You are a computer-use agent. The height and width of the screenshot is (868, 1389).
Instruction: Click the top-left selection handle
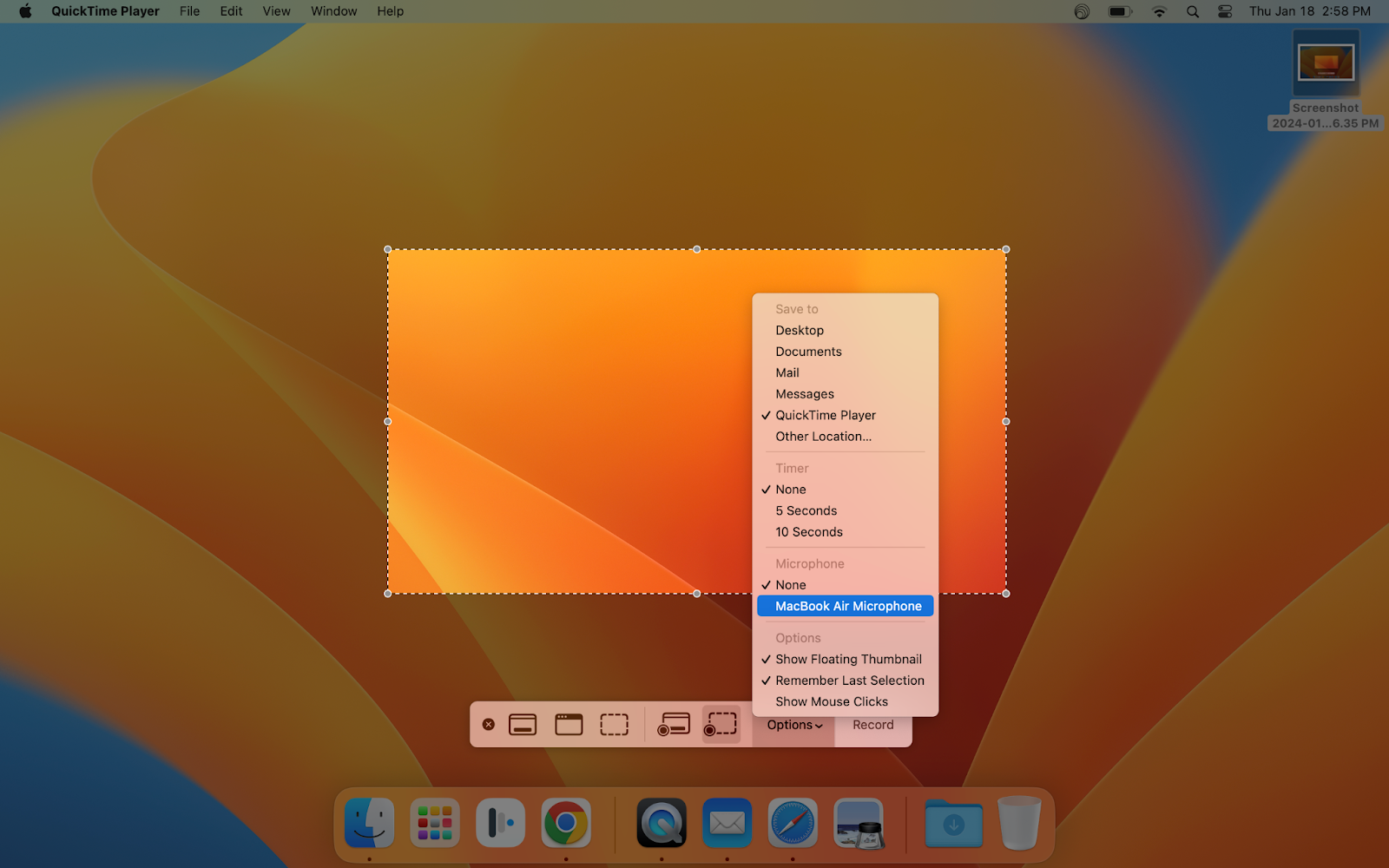point(388,249)
